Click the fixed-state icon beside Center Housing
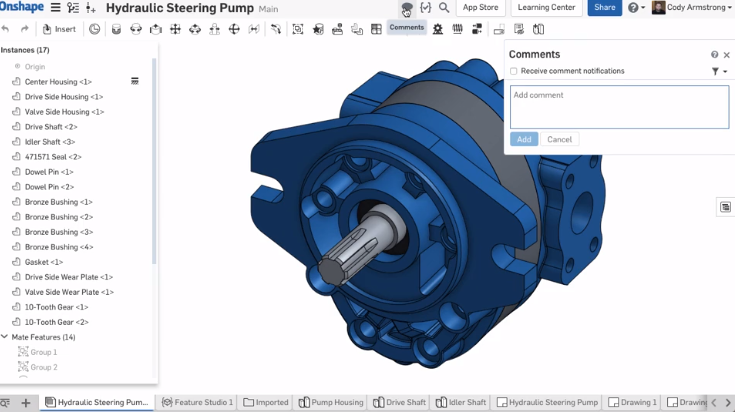740x412 pixels. click(x=135, y=81)
